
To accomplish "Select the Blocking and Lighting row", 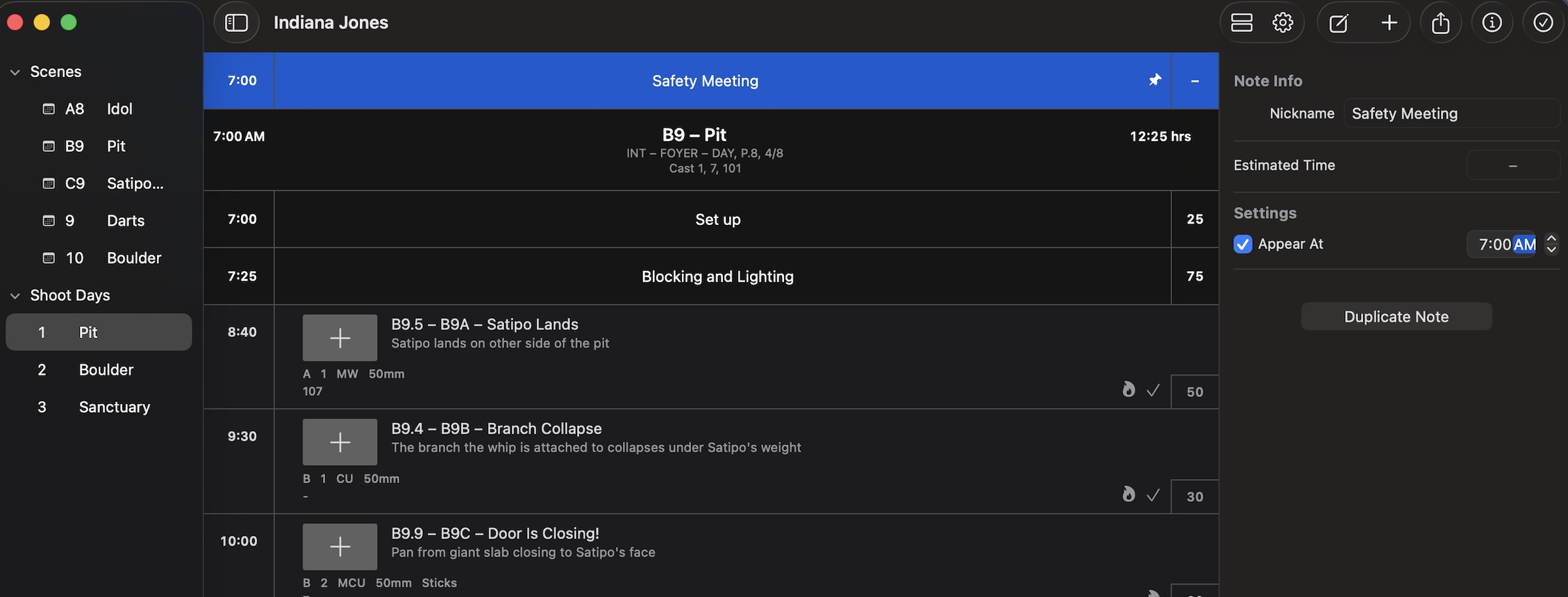I will [710, 276].
